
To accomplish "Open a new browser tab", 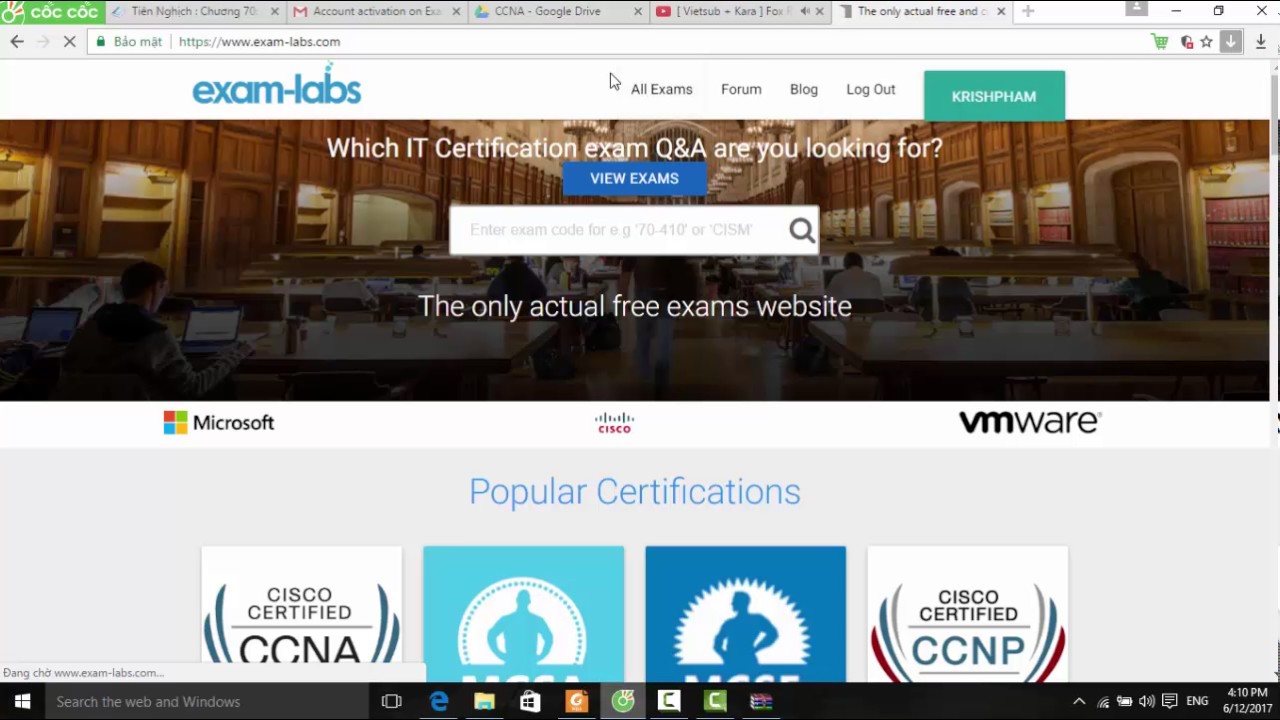I will pyautogui.click(x=1027, y=11).
